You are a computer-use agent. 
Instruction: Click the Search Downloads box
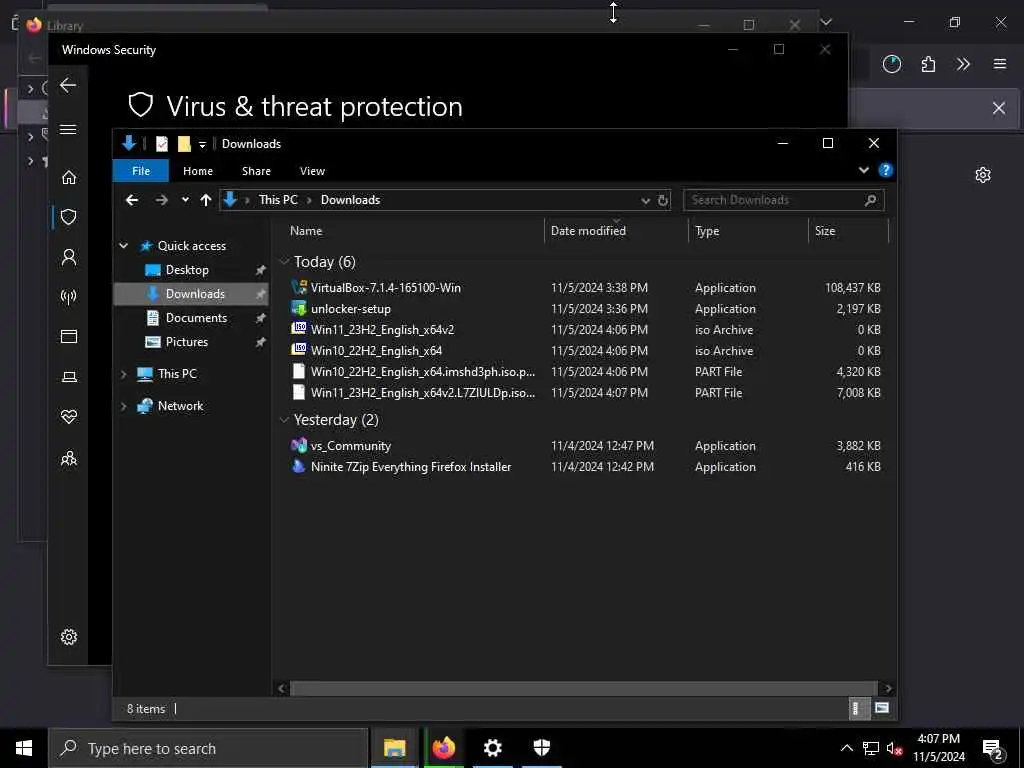click(784, 200)
